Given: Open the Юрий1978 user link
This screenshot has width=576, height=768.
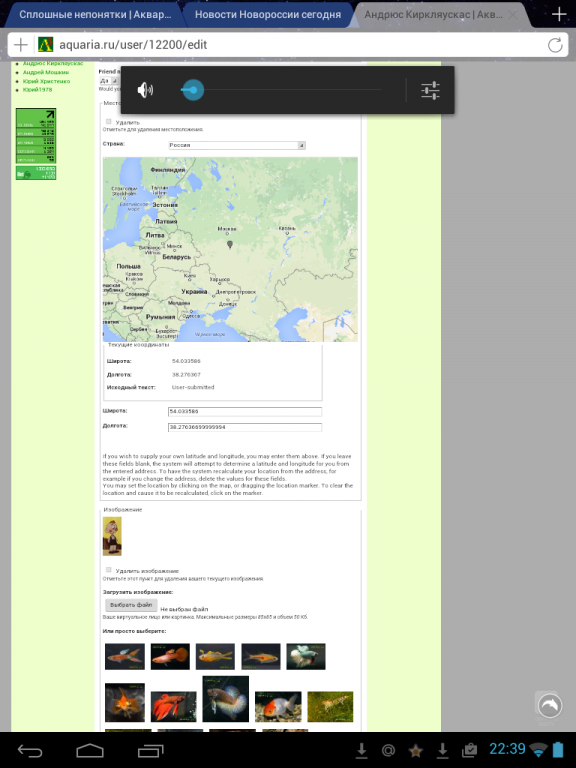Looking at the screenshot, I should click(37, 90).
